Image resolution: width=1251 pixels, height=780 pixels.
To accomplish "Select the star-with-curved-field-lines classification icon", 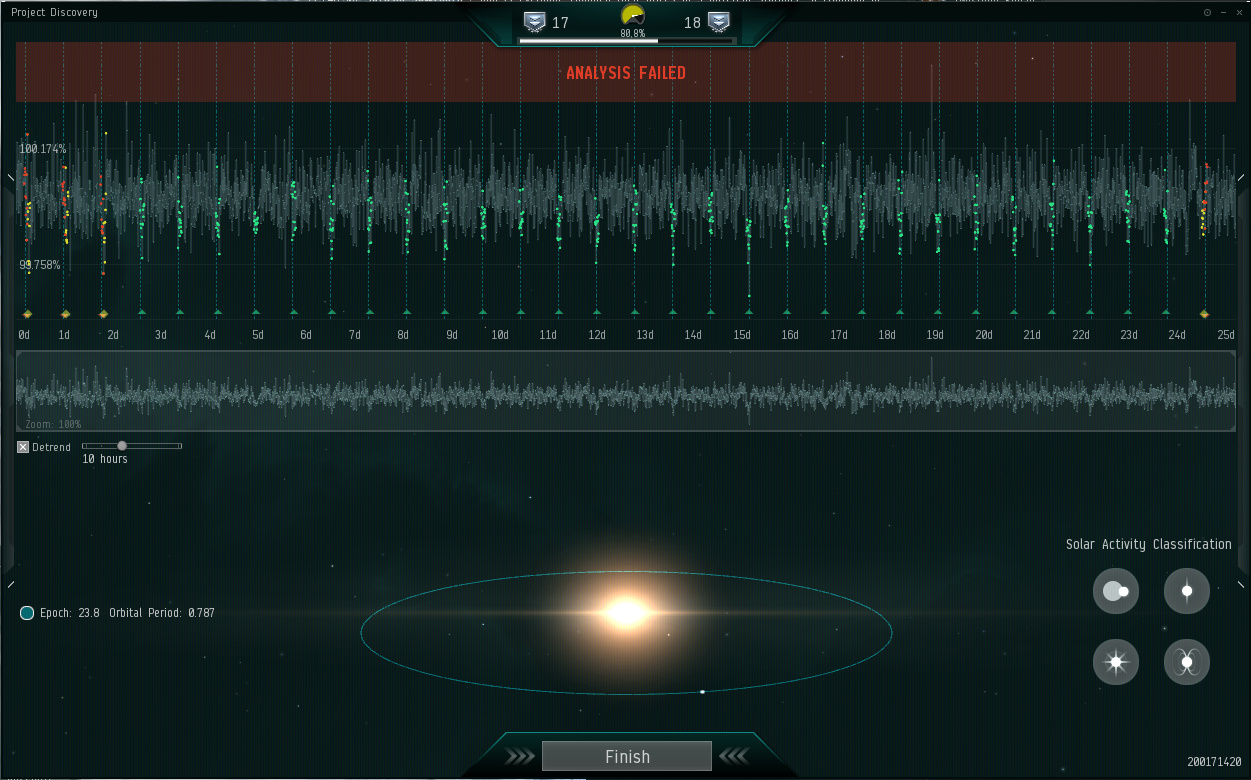I will [1187, 662].
